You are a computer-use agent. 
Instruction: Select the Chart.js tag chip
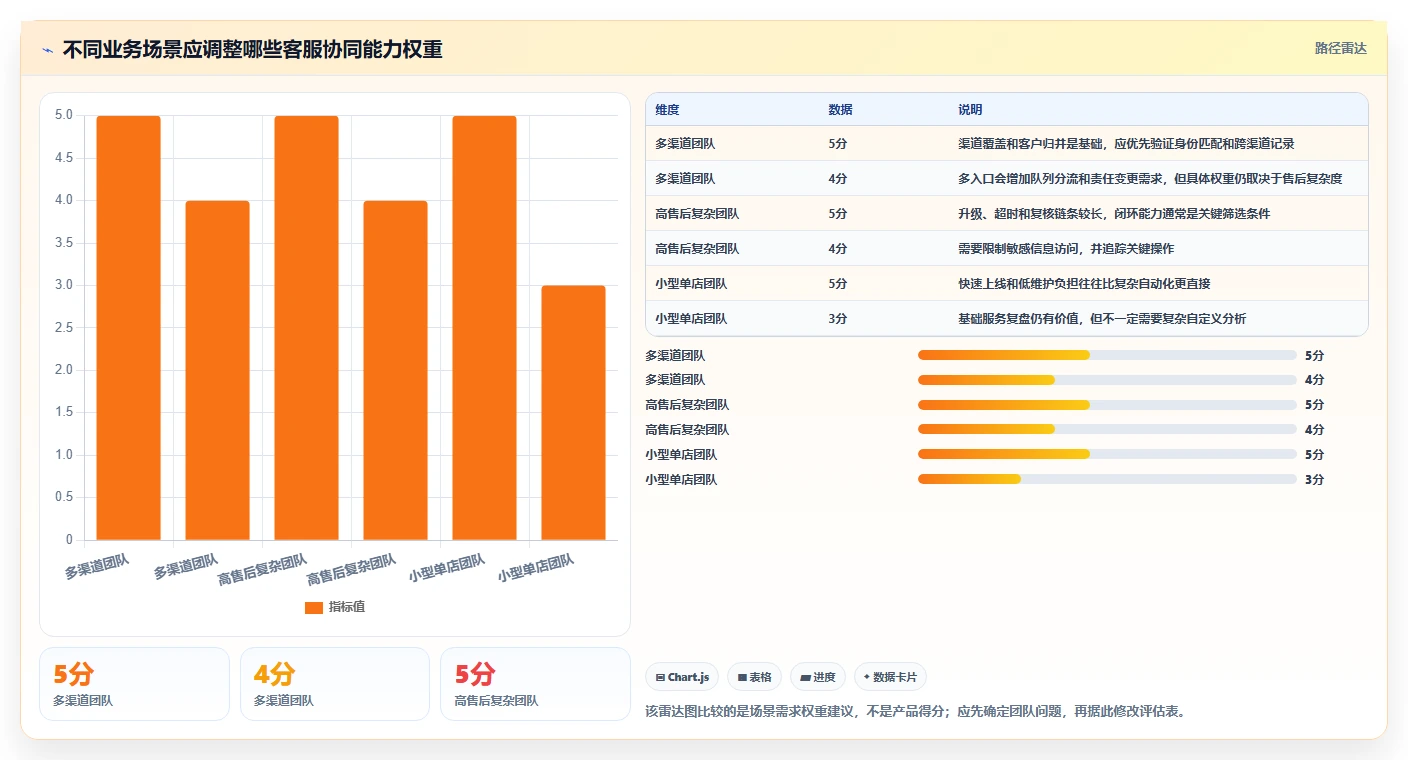point(682,677)
